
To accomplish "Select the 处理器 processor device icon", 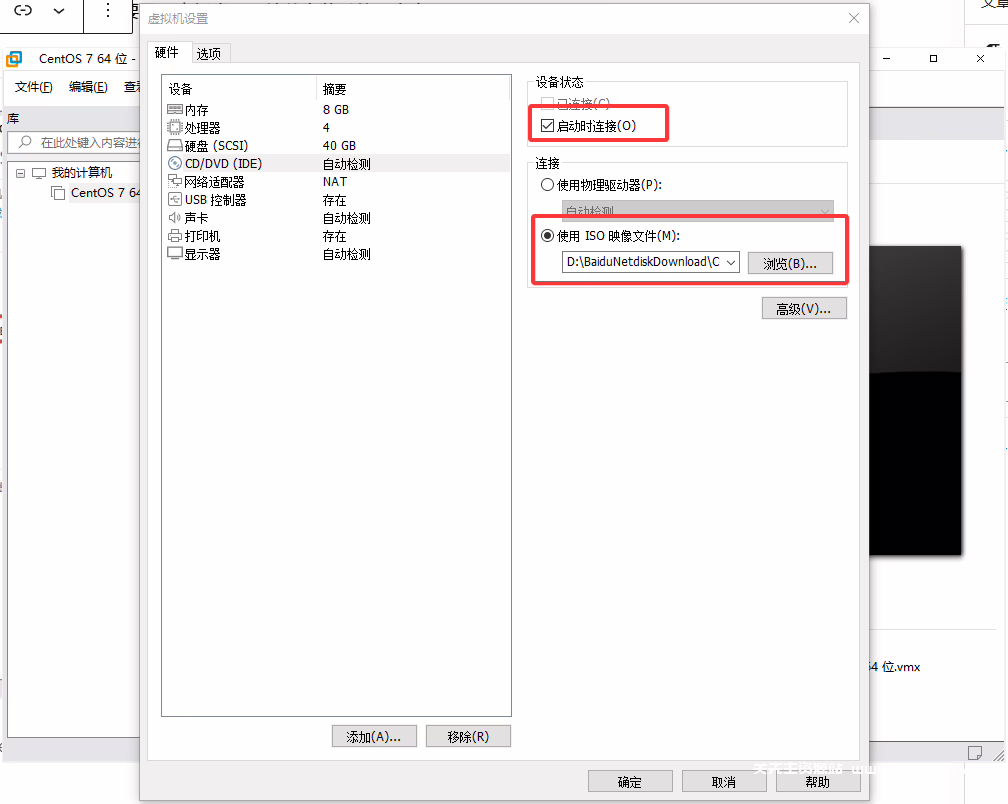I will coord(175,127).
